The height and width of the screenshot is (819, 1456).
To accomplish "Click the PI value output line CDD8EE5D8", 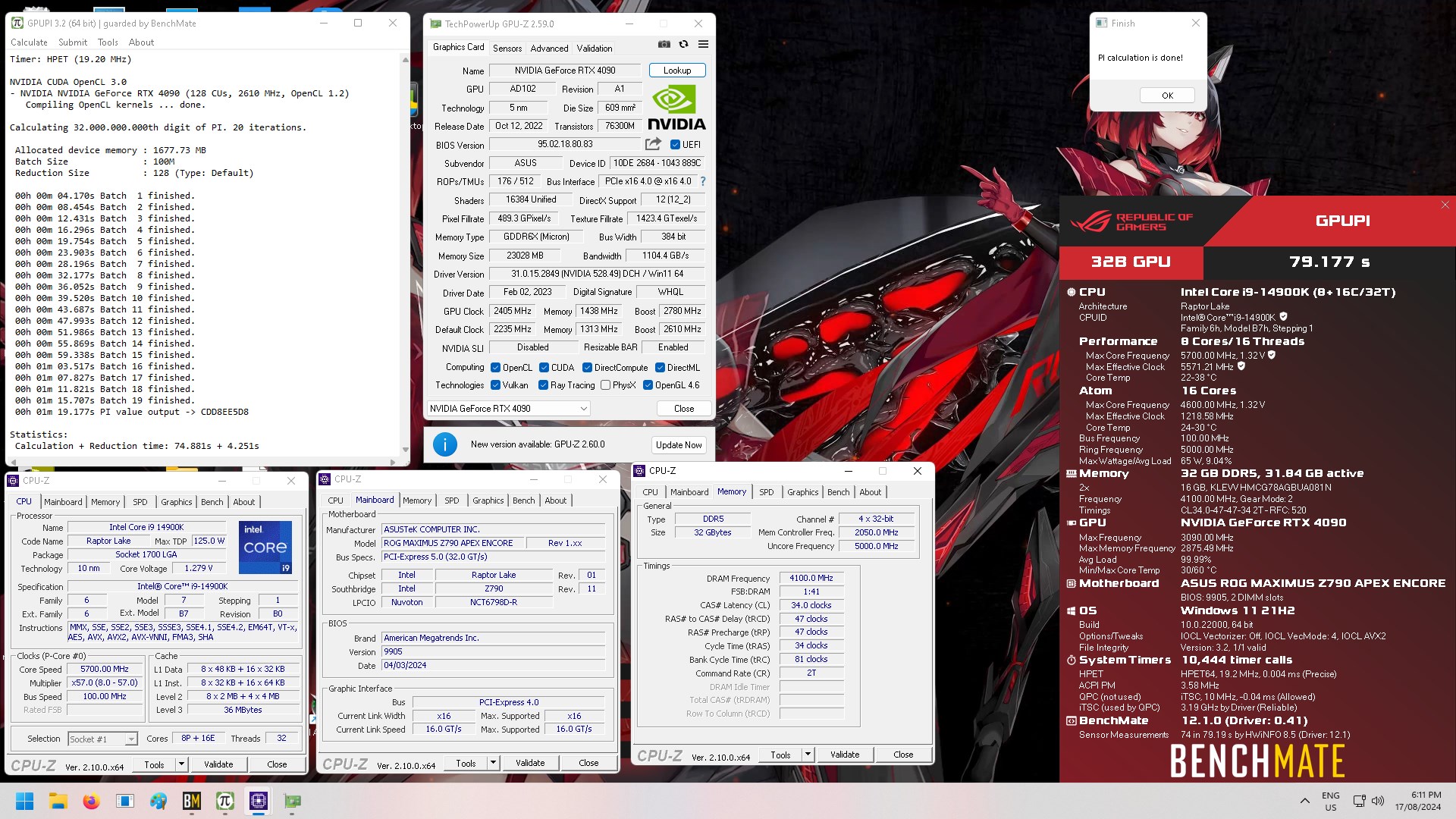I will pyautogui.click(x=132, y=412).
